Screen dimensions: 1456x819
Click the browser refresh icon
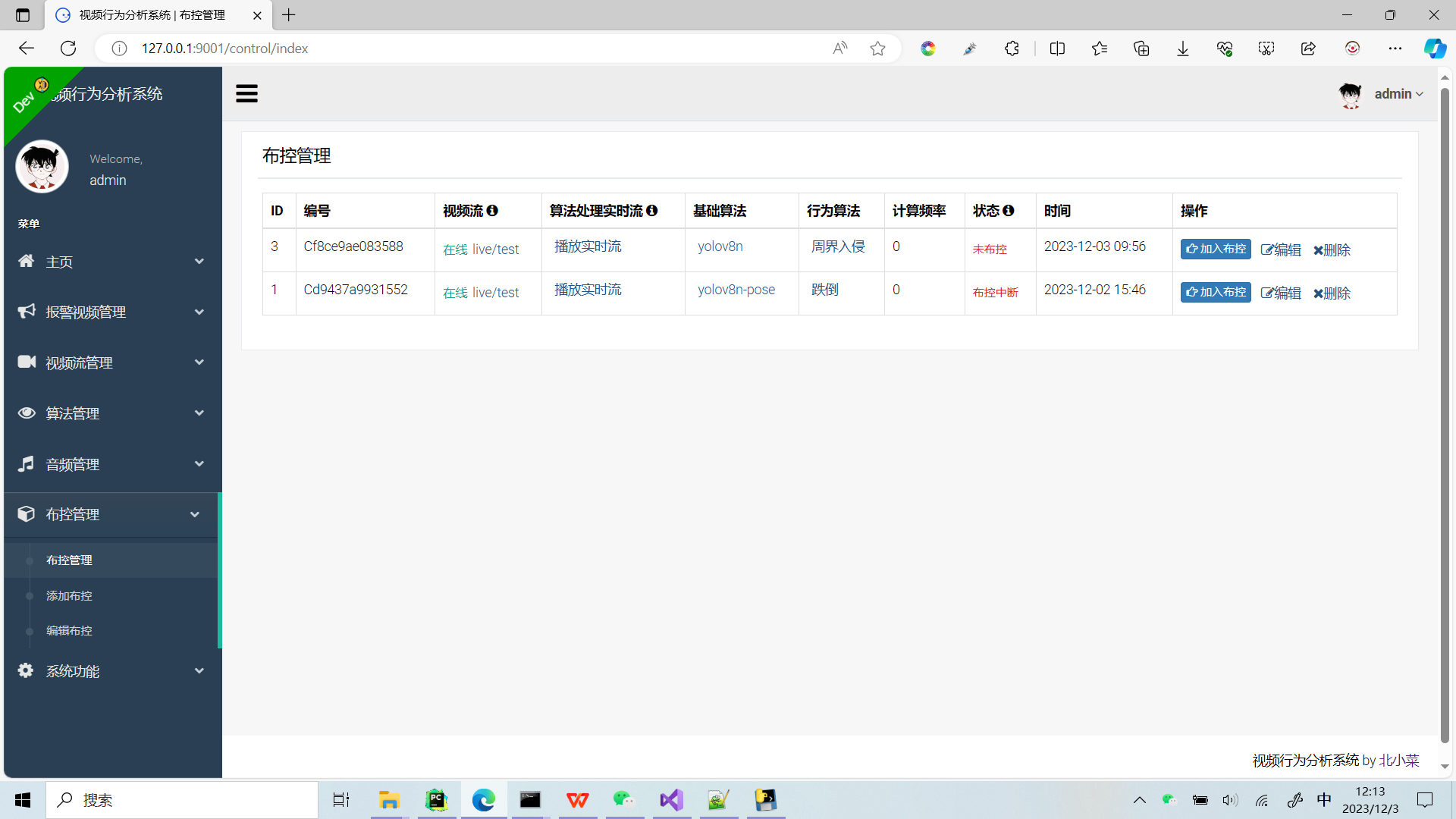click(x=68, y=49)
